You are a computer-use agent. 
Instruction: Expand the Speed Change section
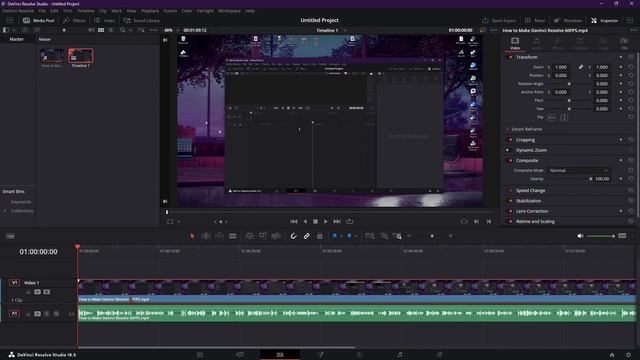point(530,191)
